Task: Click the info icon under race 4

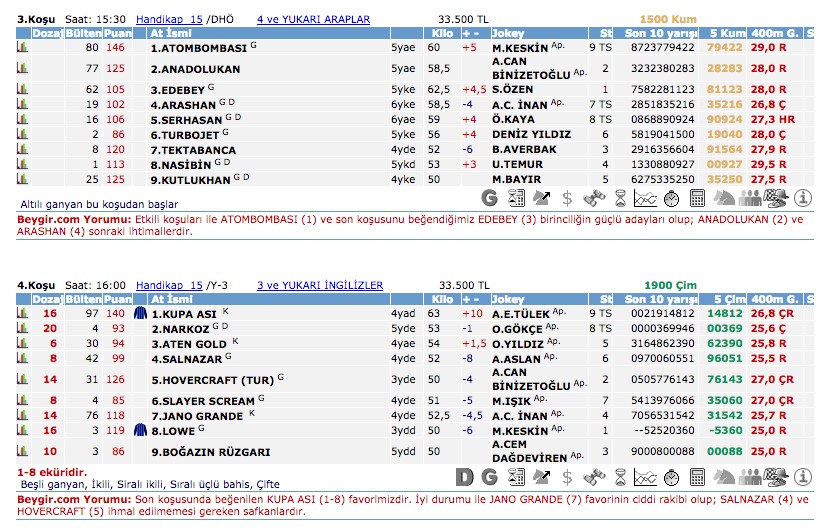Action: tap(803, 478)
